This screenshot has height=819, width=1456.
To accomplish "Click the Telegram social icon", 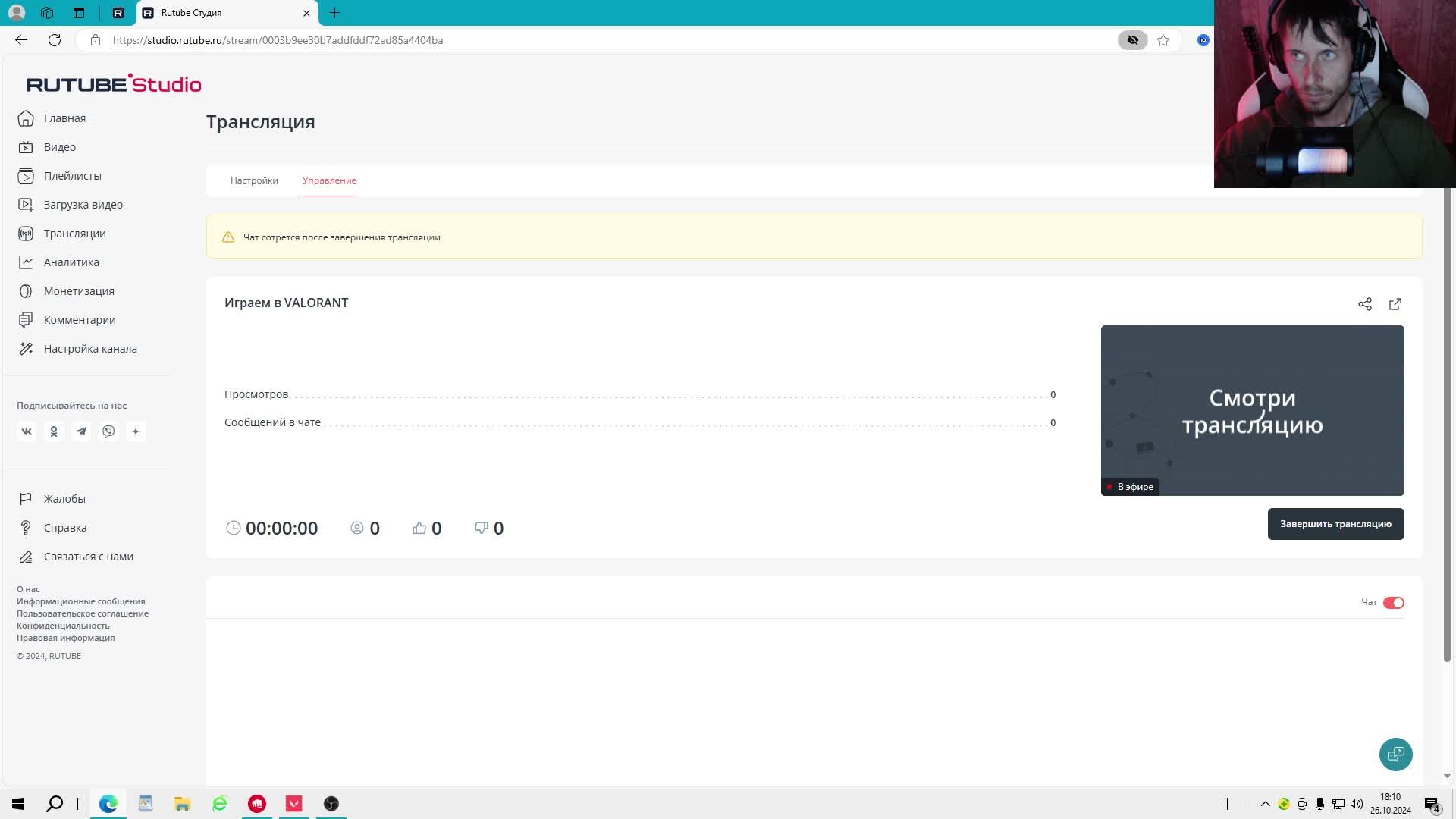I will pyautogui.click(x=81, y=431).
